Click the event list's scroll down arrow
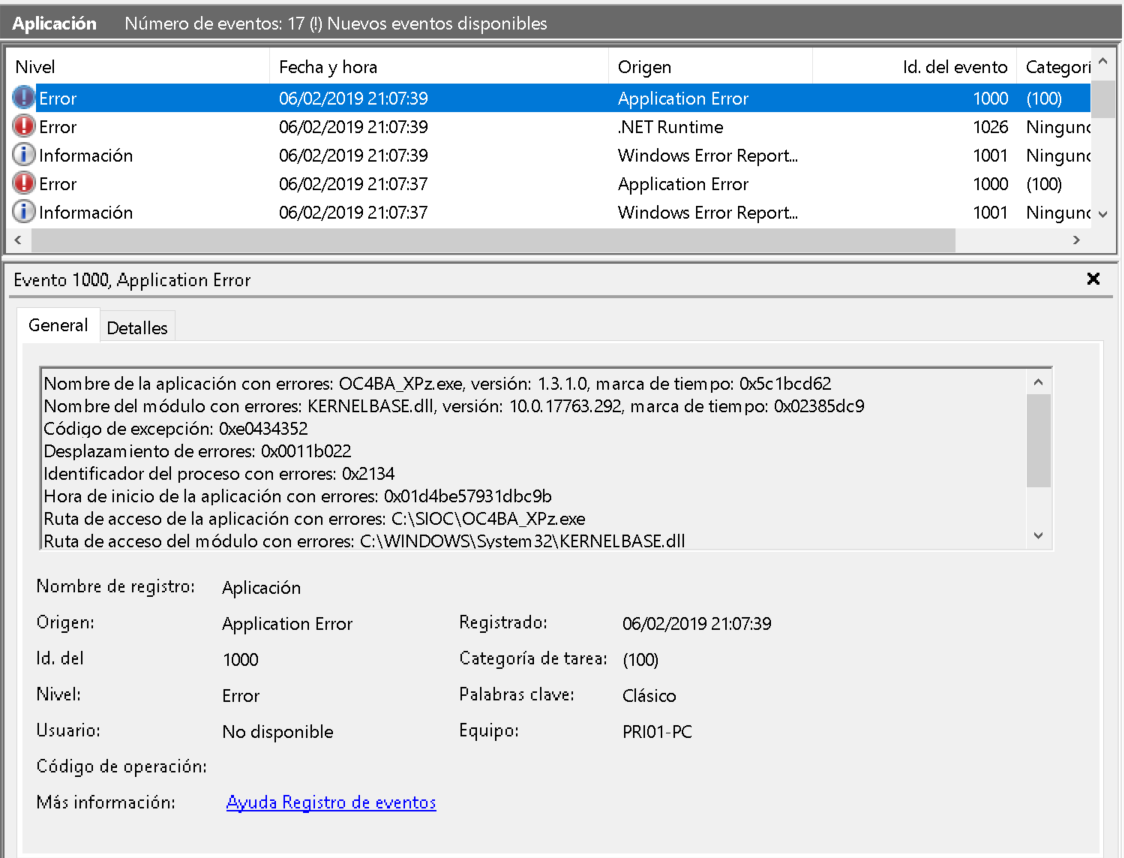Viewport: 1124px width, 858px height. point(1103,213)
